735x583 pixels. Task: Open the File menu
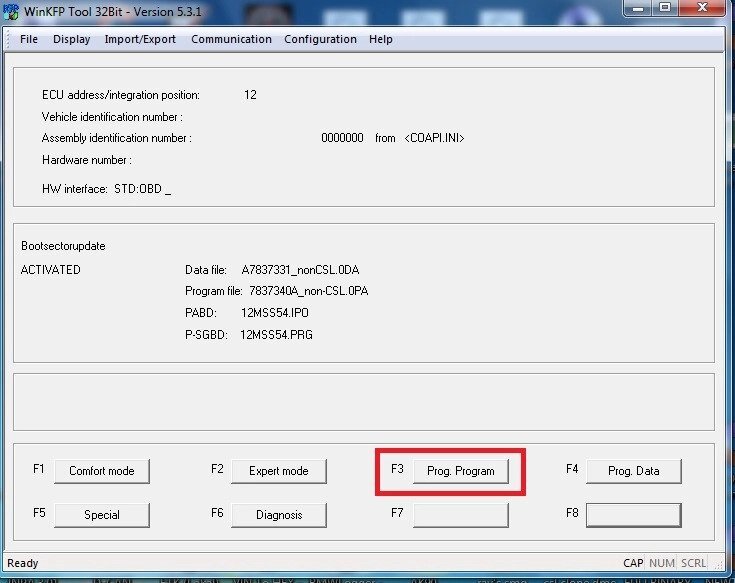(x=29, y=39)
